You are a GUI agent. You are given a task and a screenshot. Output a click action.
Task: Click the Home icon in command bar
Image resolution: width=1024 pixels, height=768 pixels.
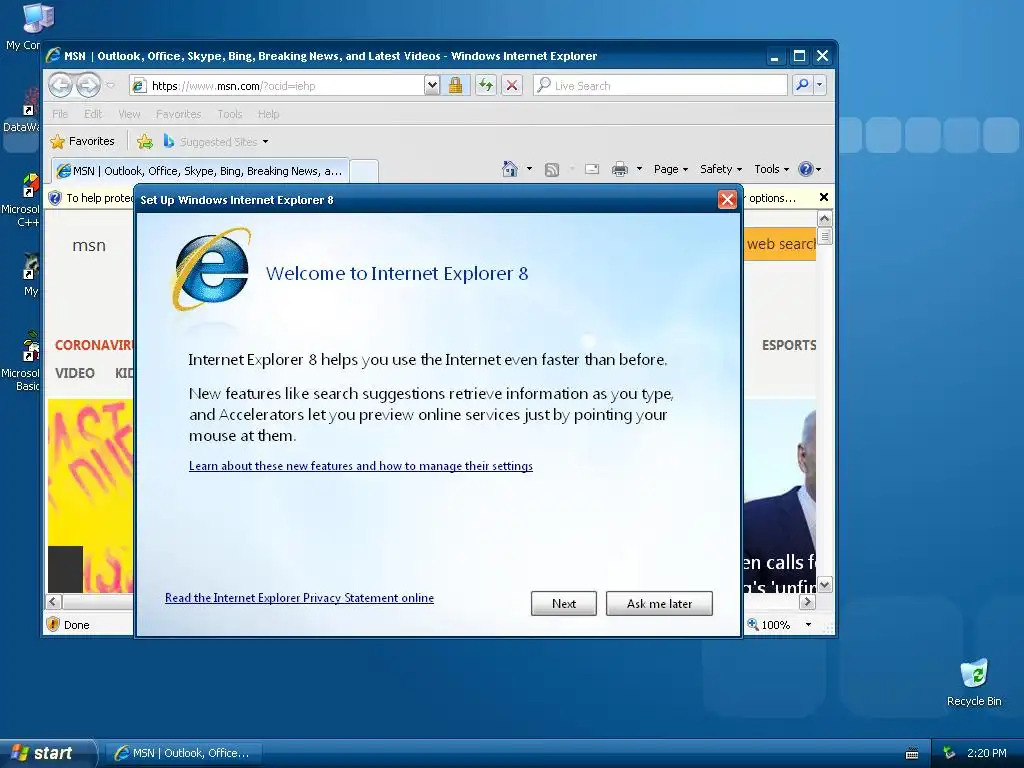510,169
